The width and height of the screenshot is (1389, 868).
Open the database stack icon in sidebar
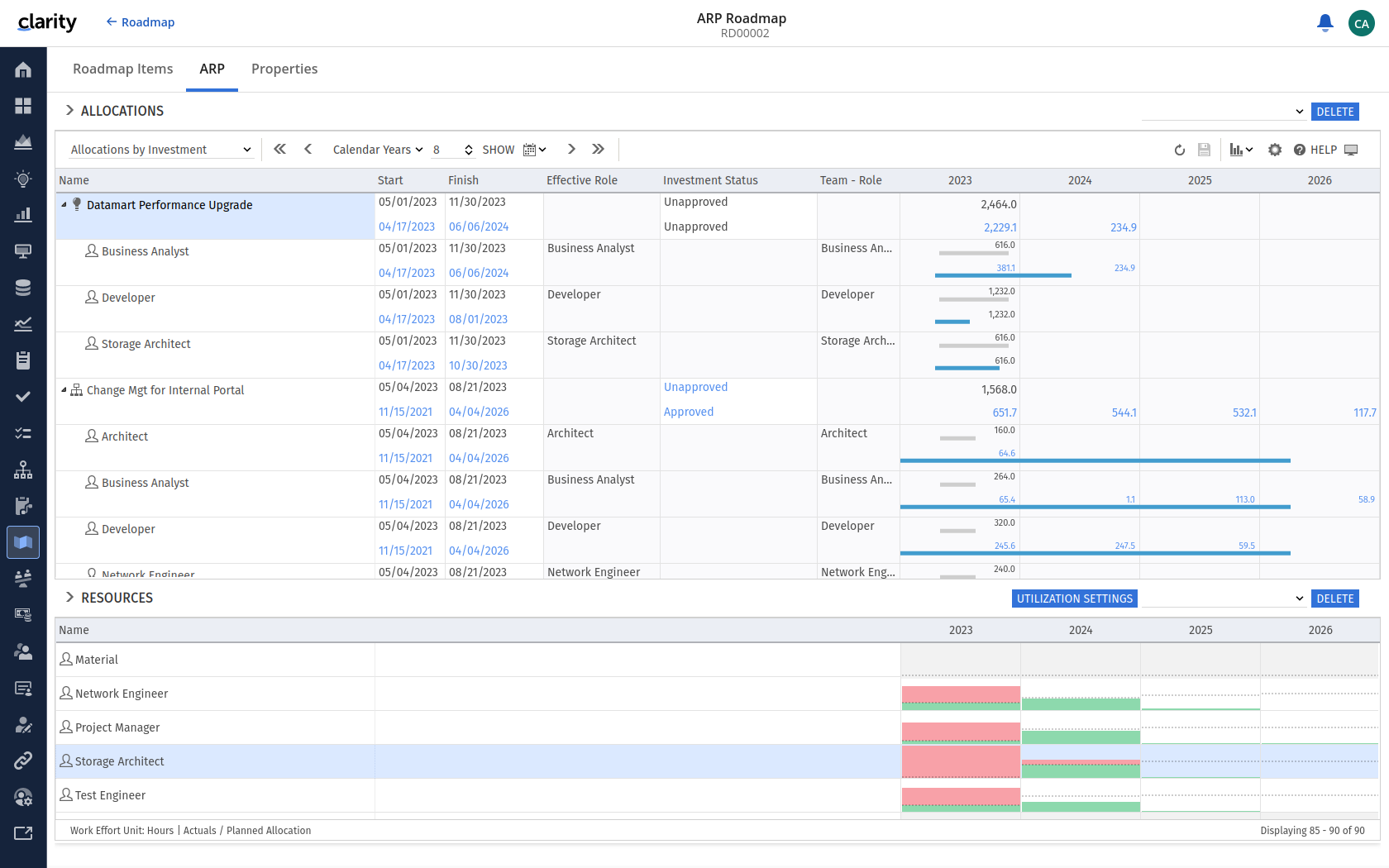click(23, 288)
